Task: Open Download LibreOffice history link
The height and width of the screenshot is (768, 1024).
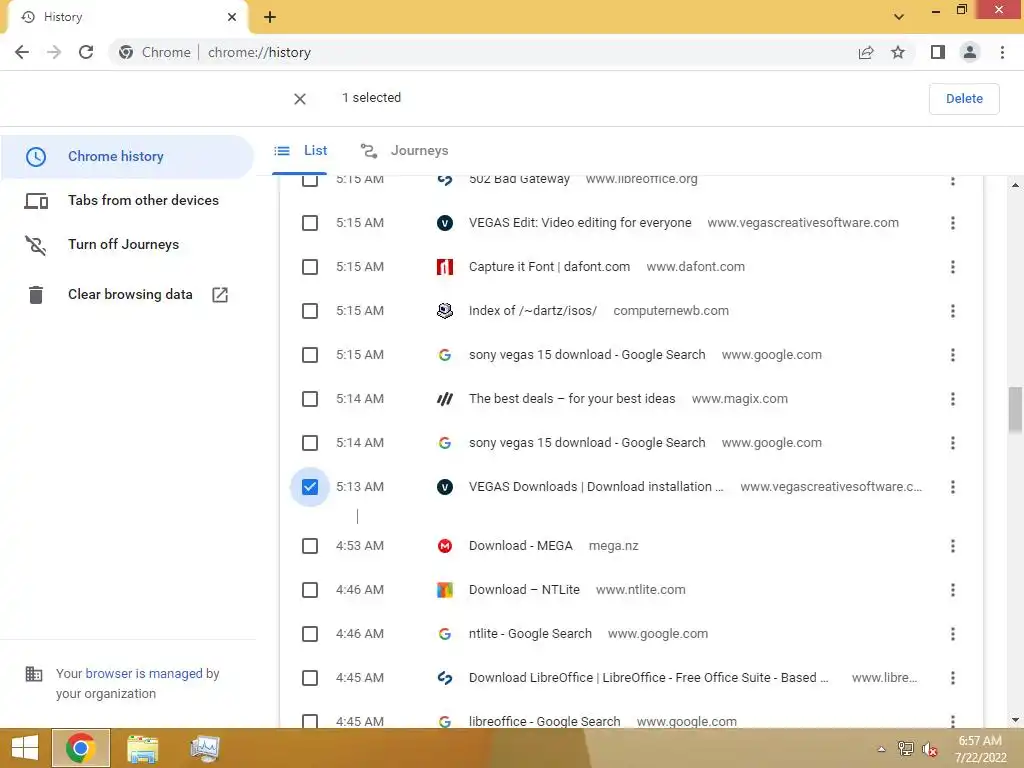Action: (648, 678)
